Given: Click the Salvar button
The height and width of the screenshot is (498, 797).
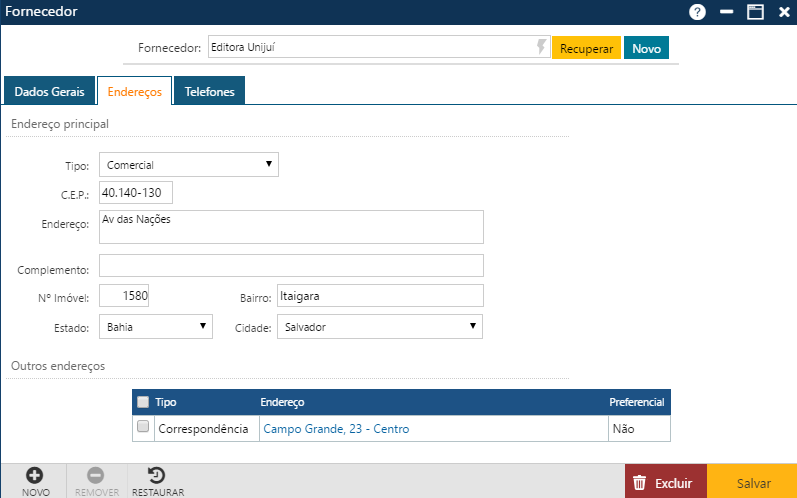Looking at the screenshot, I should 753,483.
